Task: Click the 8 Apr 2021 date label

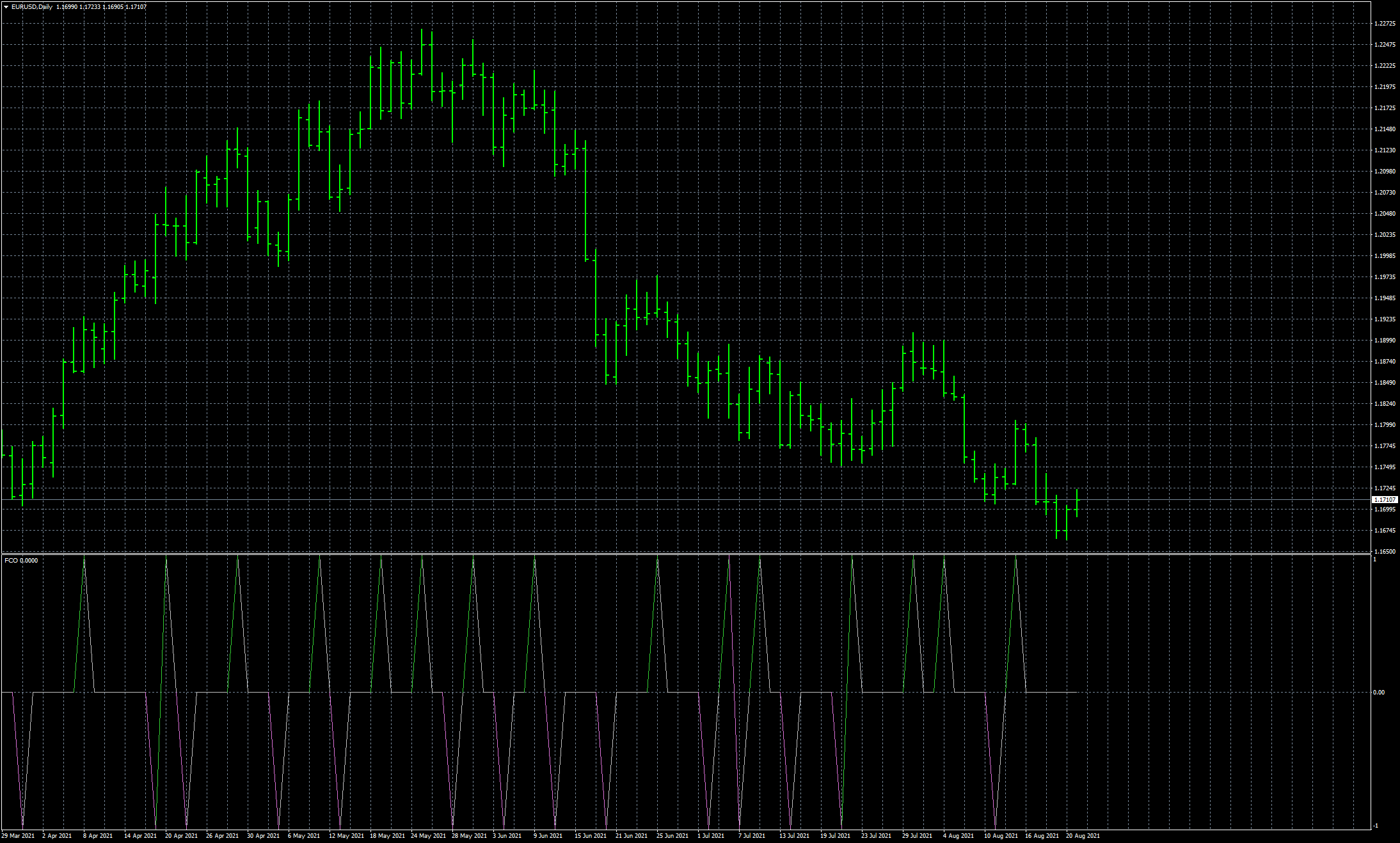Action: coord(97,836)
